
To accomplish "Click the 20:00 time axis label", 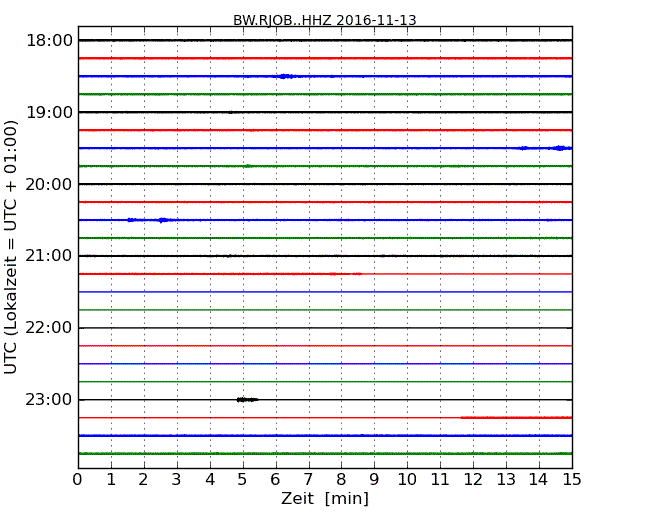I will tap(49, 184).
